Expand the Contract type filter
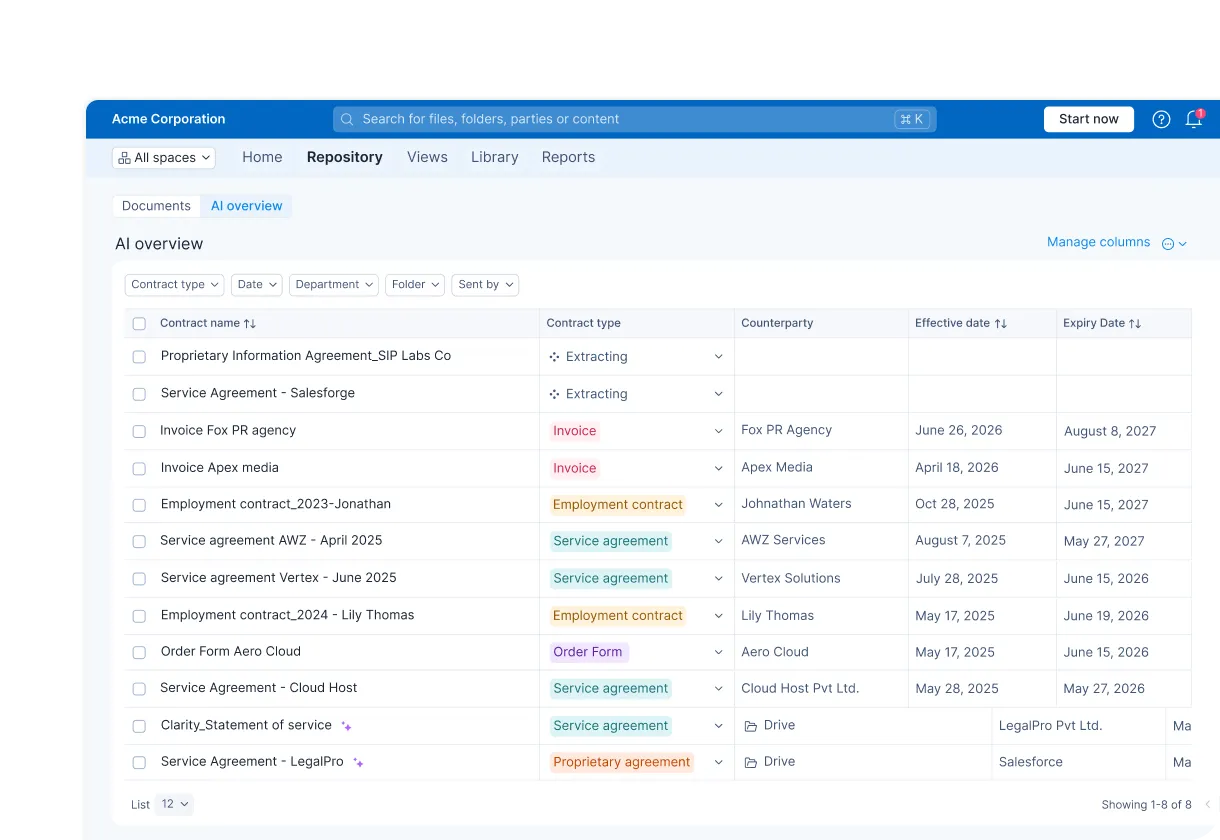 tap(175, 285)
